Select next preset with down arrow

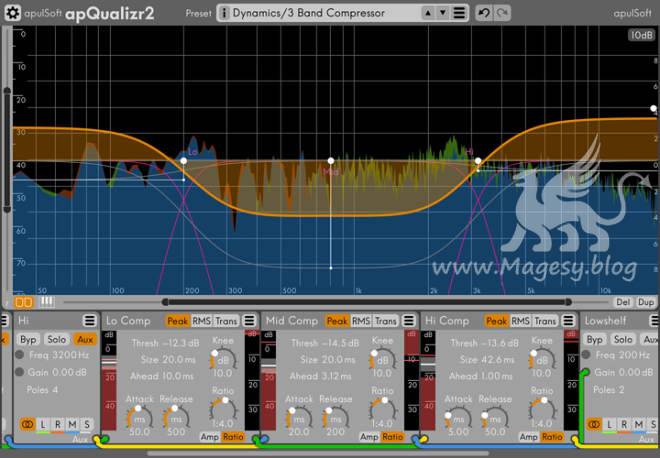442,13
